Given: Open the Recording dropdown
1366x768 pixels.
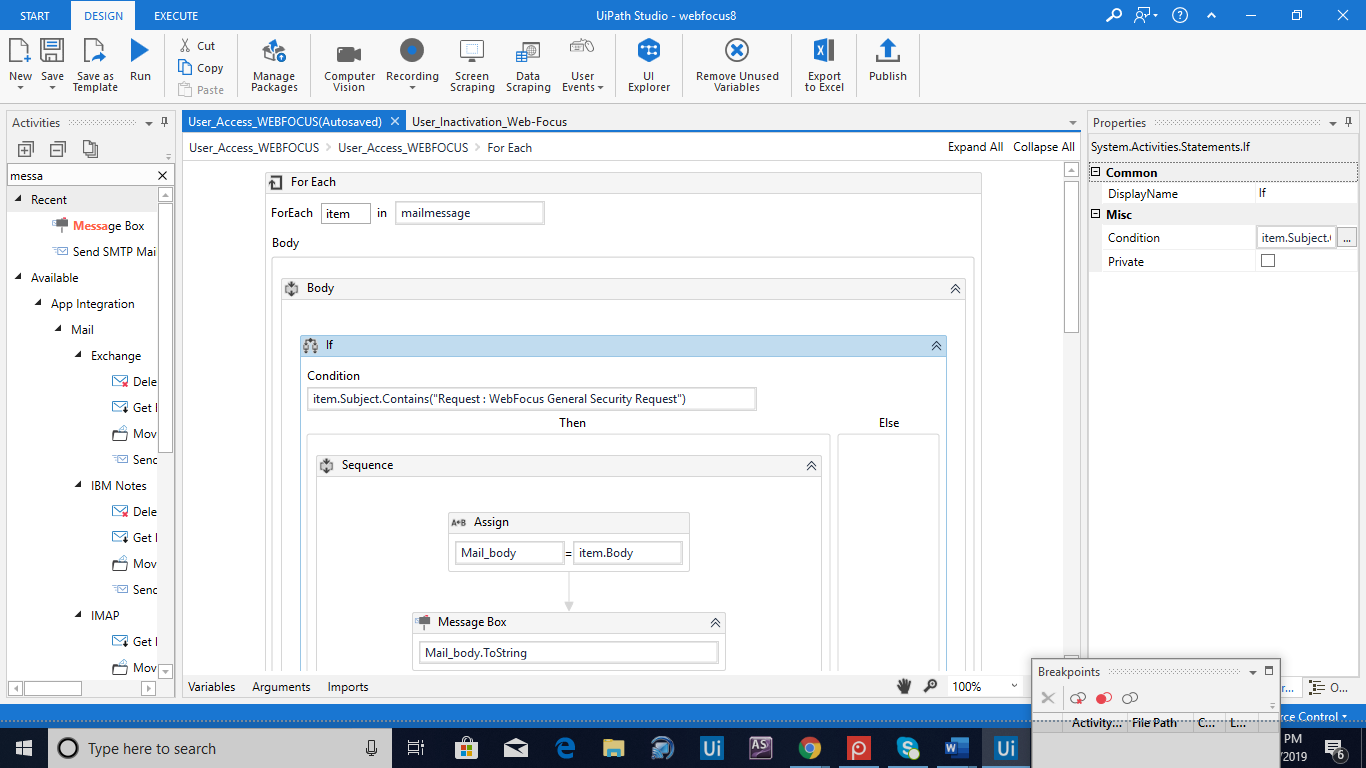Looking at the screenshot, I should tap(412, 87).
